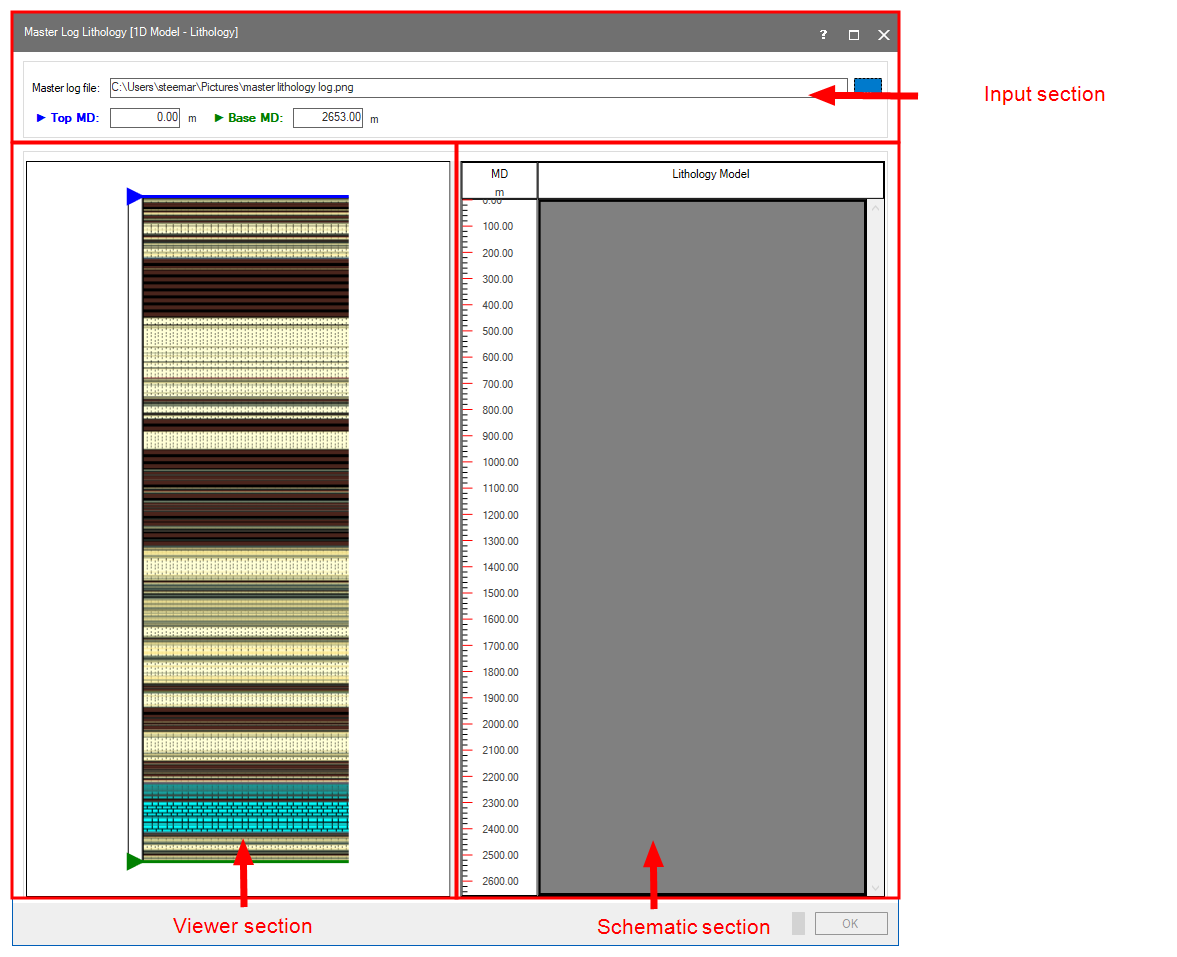
Task: Click the scrollbar down arrow beside Lithology Model
Action: pyautogui.click(x=876, y=887)
